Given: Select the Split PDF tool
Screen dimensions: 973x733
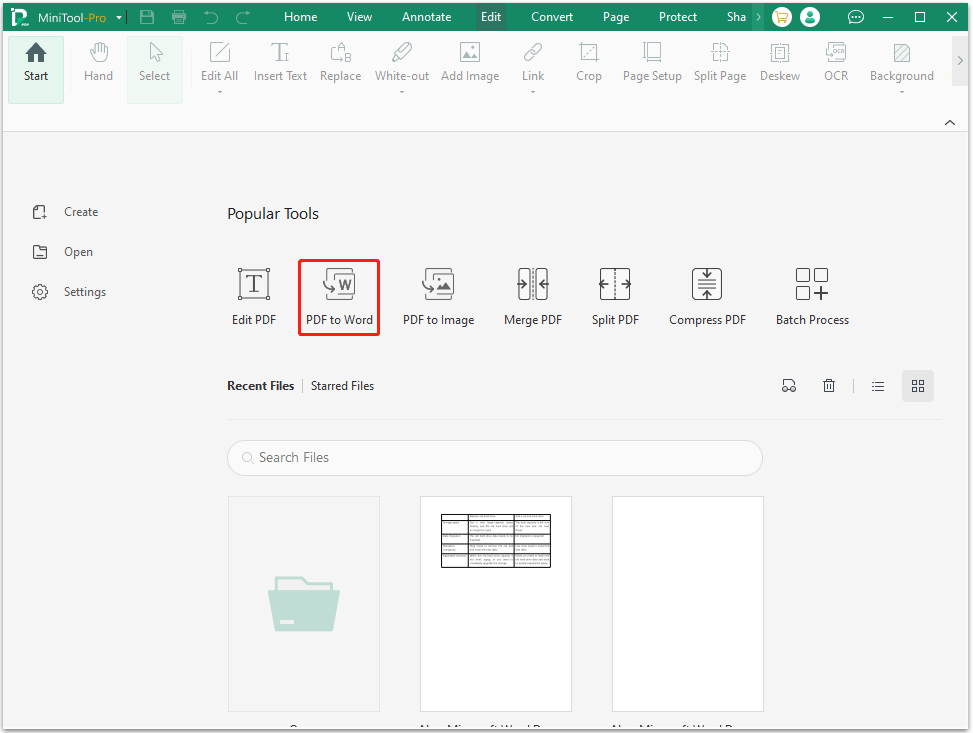Looking at the screenshot, I should [x=614, y=295].
